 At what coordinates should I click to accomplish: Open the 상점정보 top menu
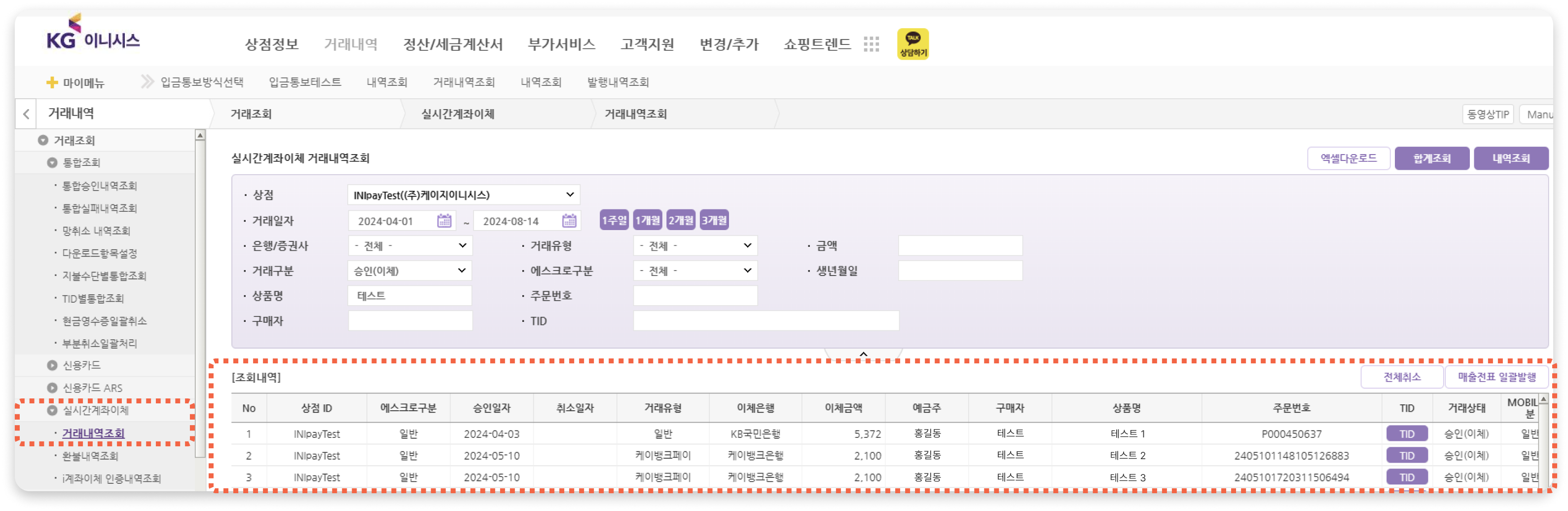(271, 44)
